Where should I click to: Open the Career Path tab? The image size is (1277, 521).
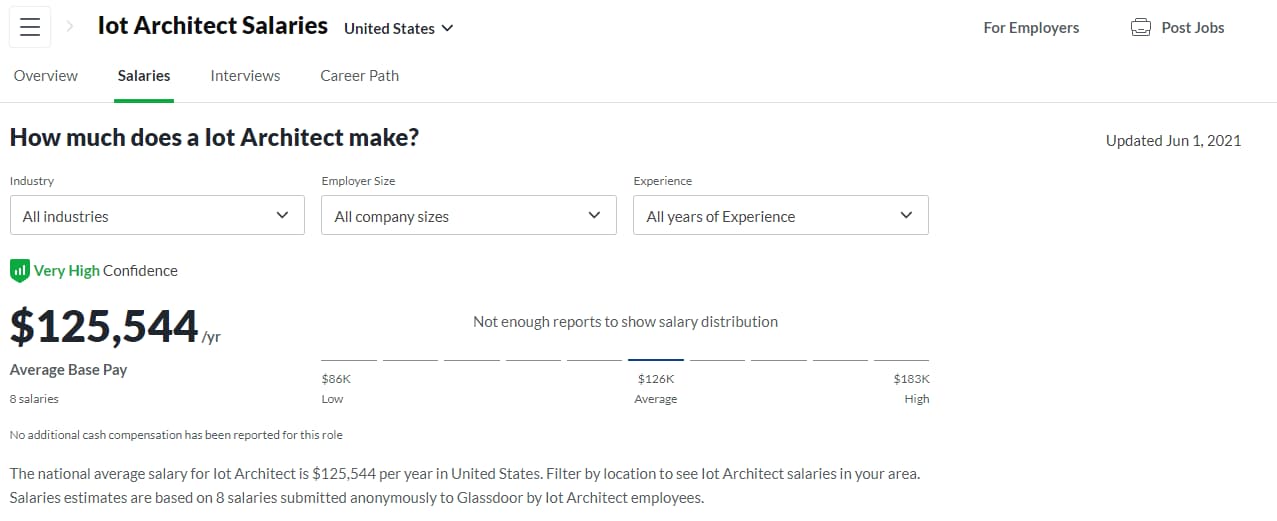[359, 76]
